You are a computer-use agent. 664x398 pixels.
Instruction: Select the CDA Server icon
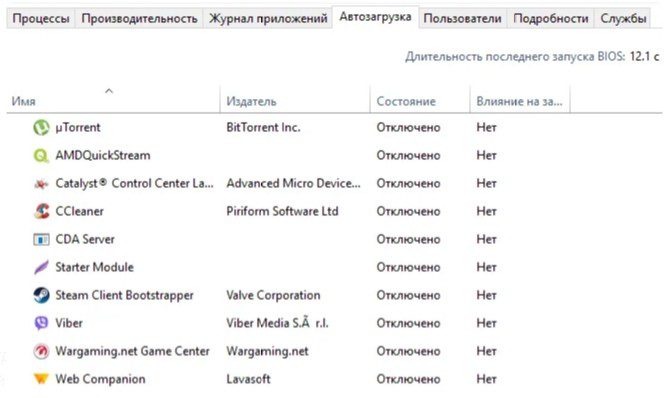pyautogui.click(x=41, y=239)
